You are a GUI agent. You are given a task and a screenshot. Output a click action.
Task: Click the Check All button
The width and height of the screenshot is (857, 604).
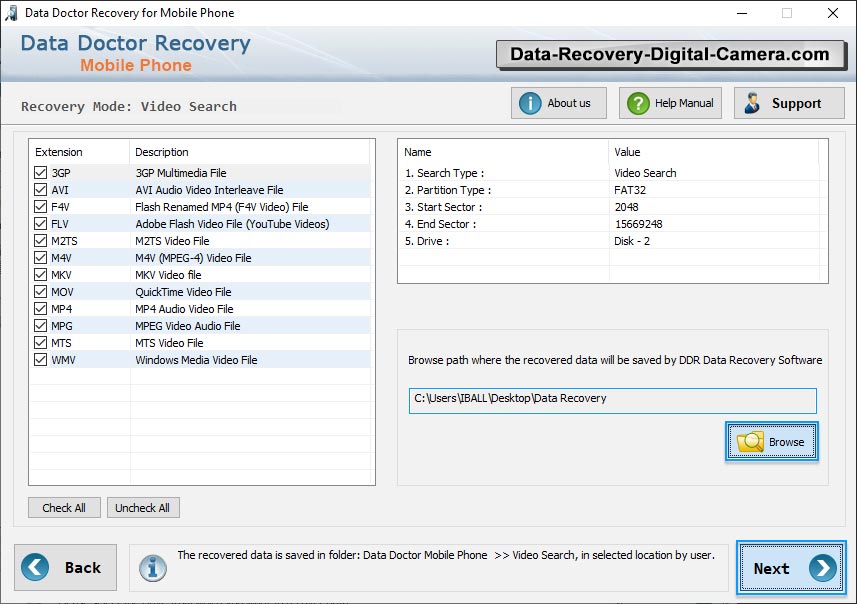coord(64,508)
